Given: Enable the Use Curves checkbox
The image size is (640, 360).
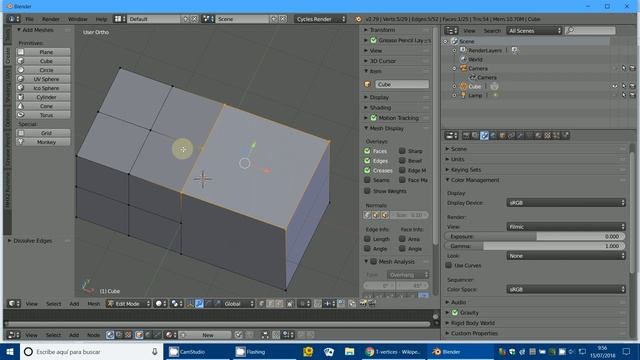Looking at the screenshot, I should [449, 265].
